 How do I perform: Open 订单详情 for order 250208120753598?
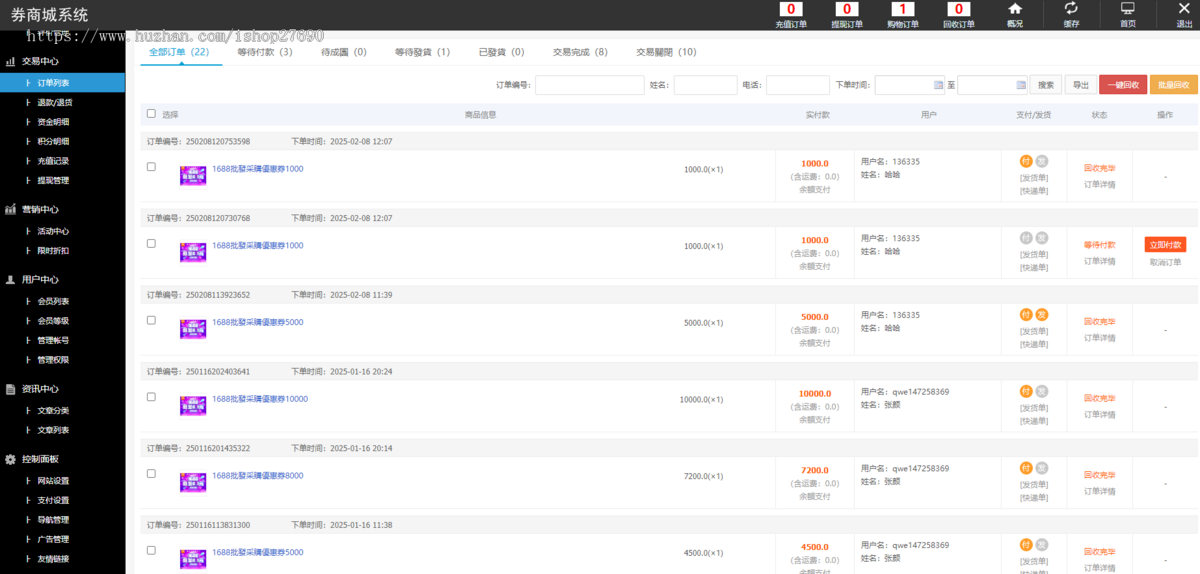coord(1100,184)
